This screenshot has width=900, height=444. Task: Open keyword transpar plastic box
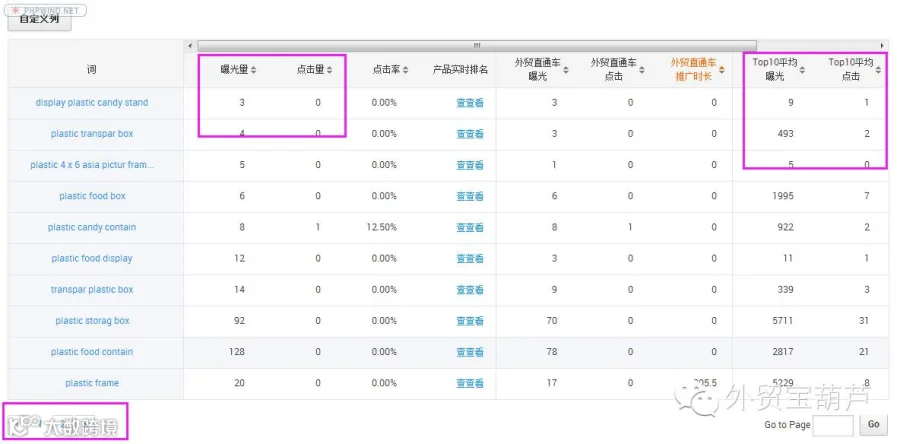92,290
